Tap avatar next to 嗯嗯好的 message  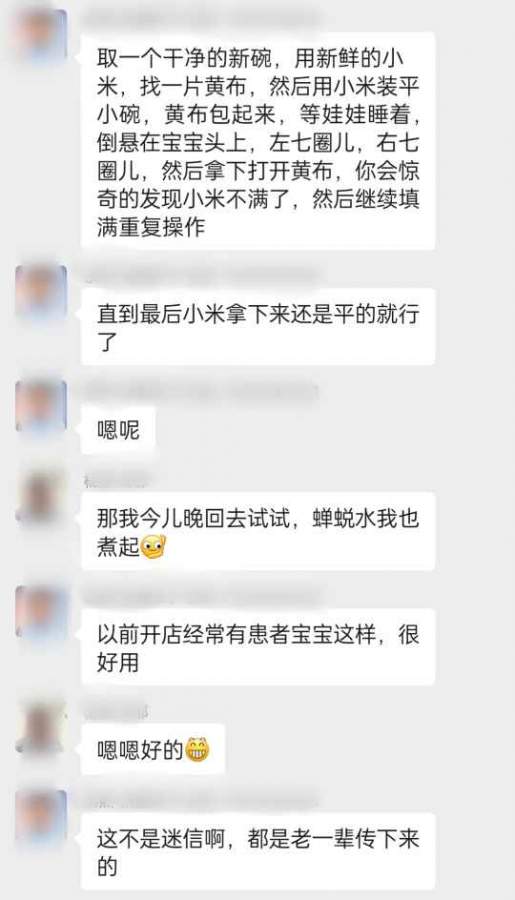tap(41, 727)
